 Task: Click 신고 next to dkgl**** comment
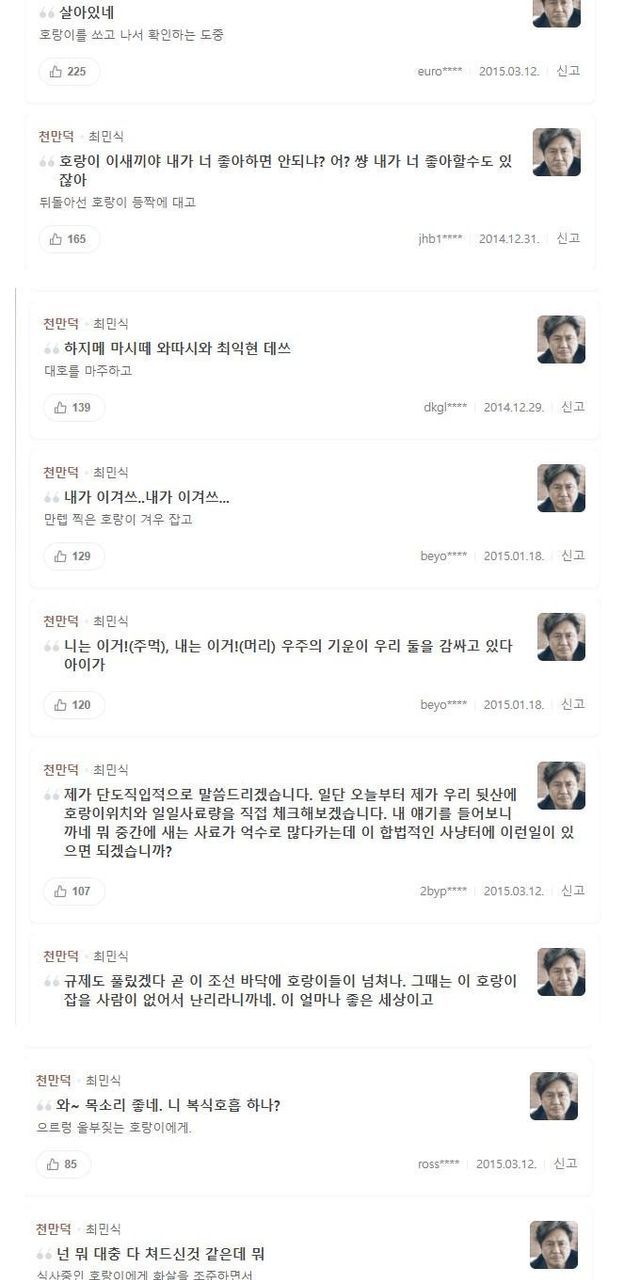point(572,407)
